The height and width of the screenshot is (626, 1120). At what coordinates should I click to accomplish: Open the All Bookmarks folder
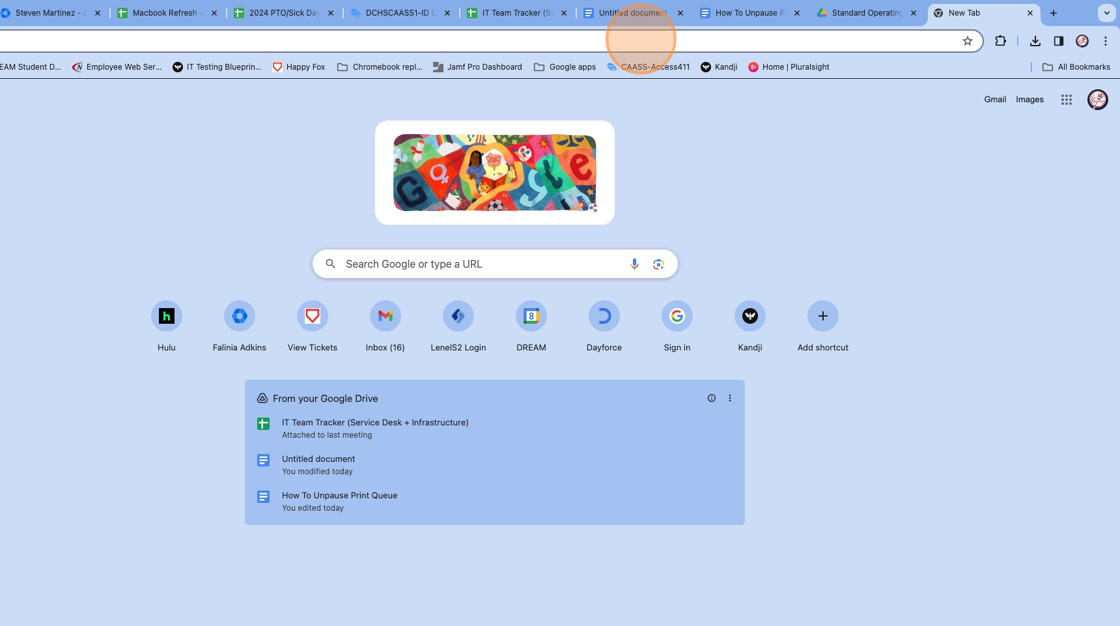[1076, 66]
